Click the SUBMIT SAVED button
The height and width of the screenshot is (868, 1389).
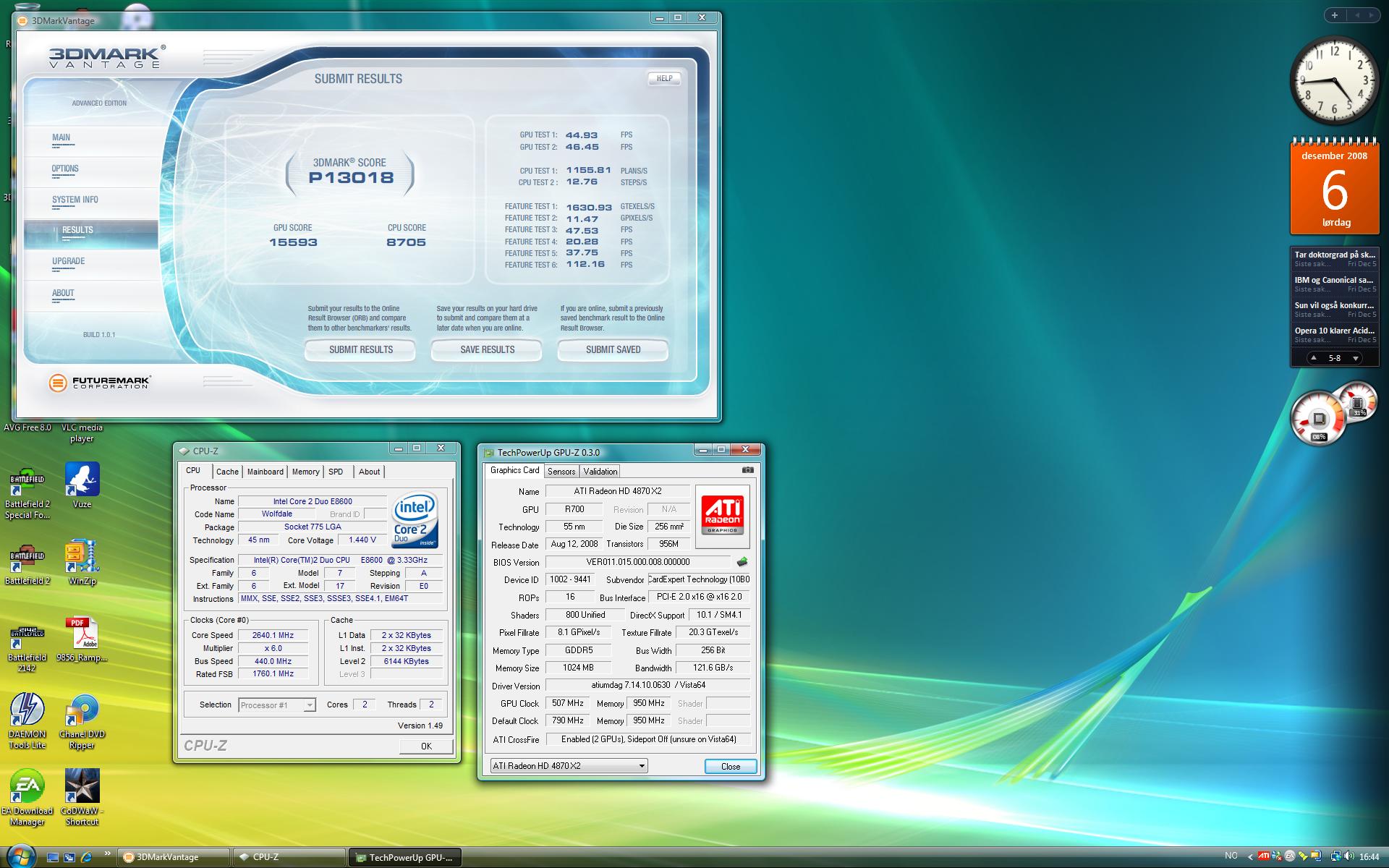point(613,350)
